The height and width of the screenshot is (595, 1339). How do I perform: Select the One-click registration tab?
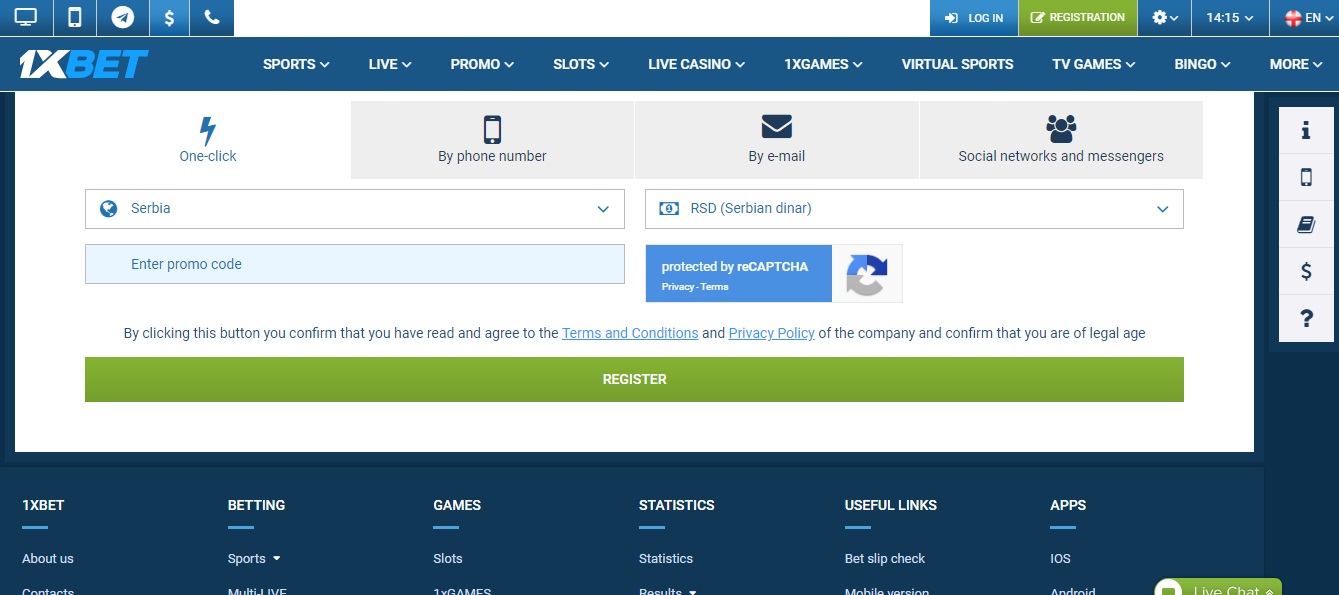click(x=208, y=140)
